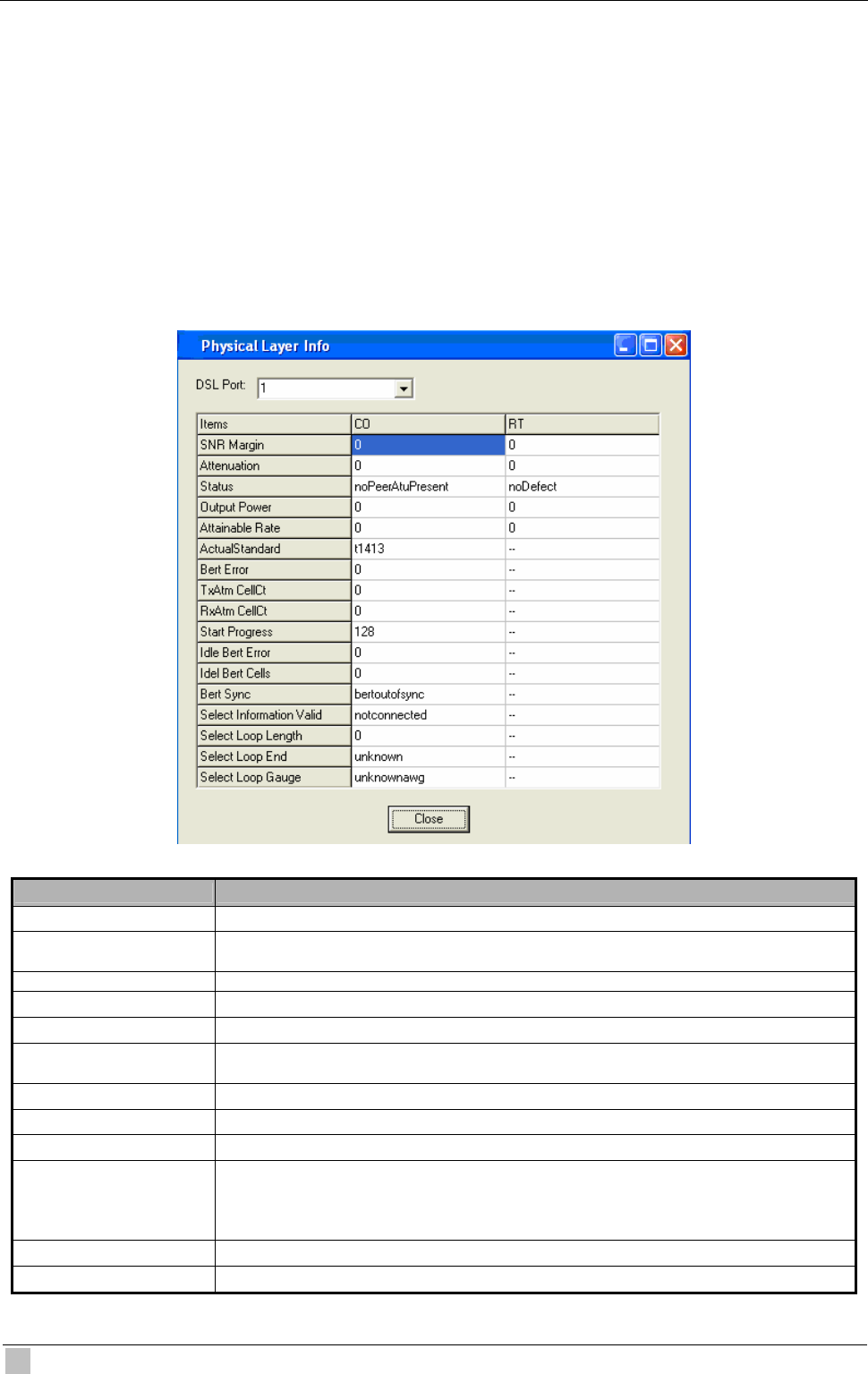The width and height of the screenshot is (868, 1374).
Task: Click Select Information Valid row label
Action: tap(274, 714)
